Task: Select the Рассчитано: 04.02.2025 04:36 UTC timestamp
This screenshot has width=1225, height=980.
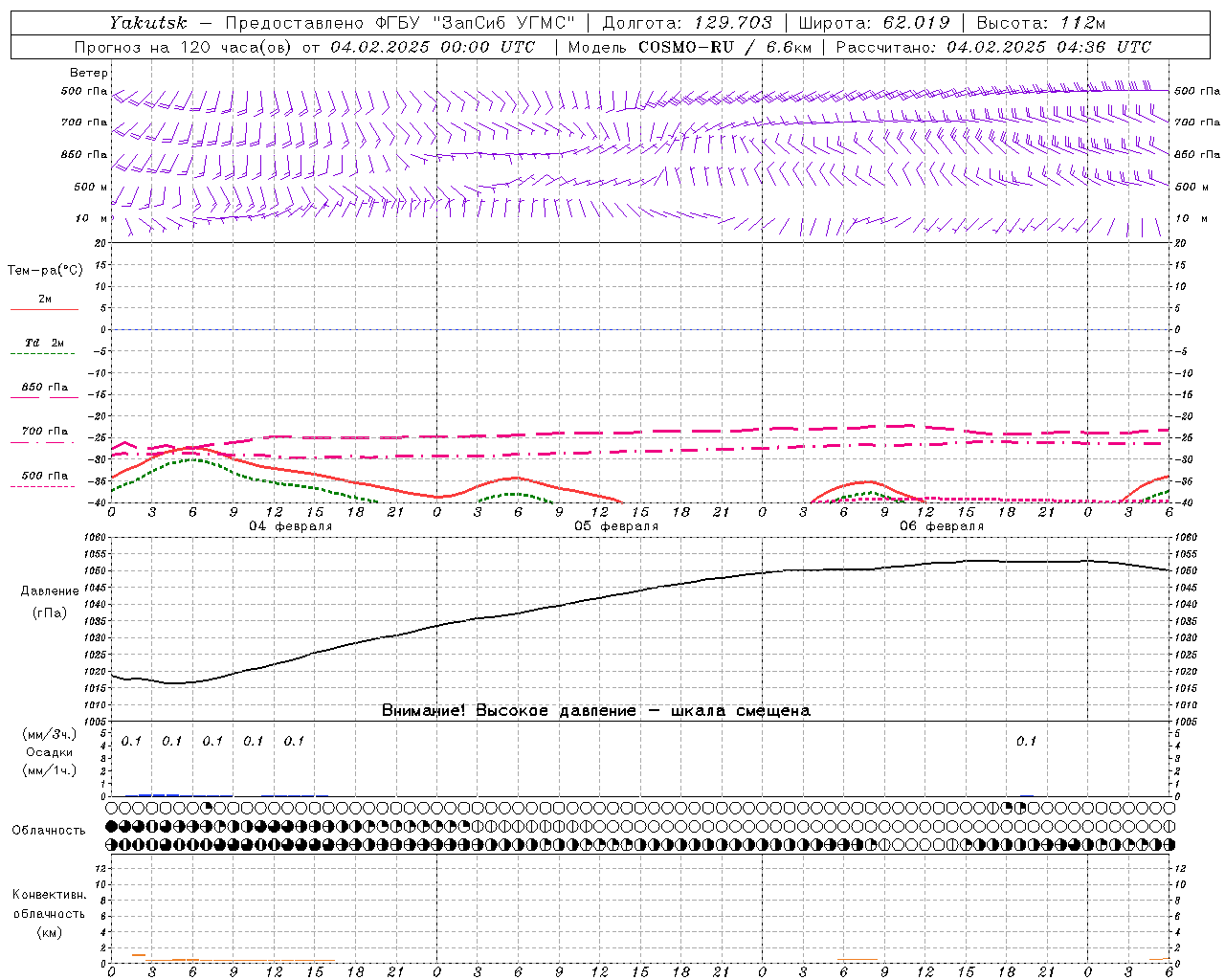Action: (x=993, y=47)
